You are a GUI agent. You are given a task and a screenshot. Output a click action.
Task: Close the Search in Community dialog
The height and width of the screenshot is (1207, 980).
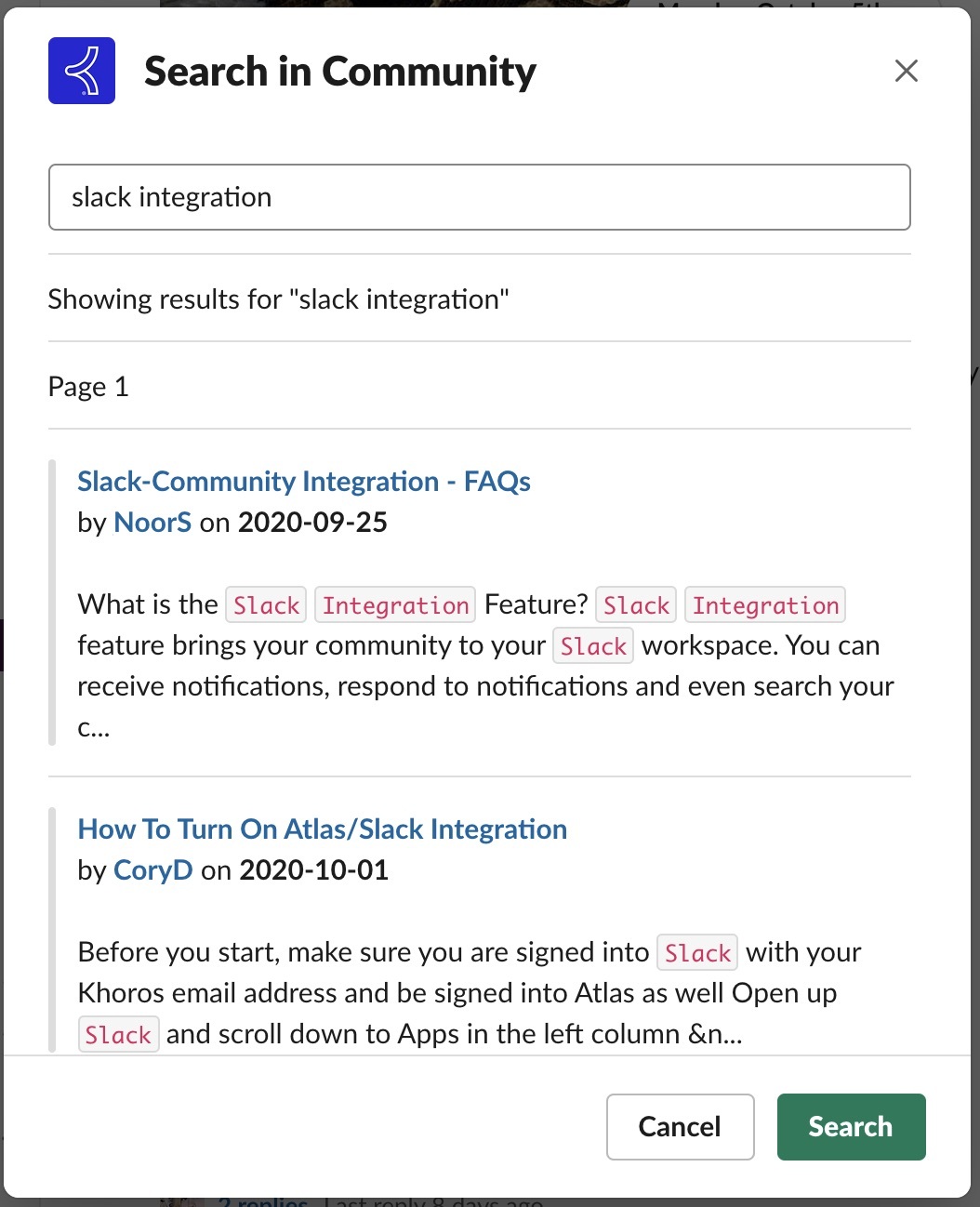click(x=907, y=71)
